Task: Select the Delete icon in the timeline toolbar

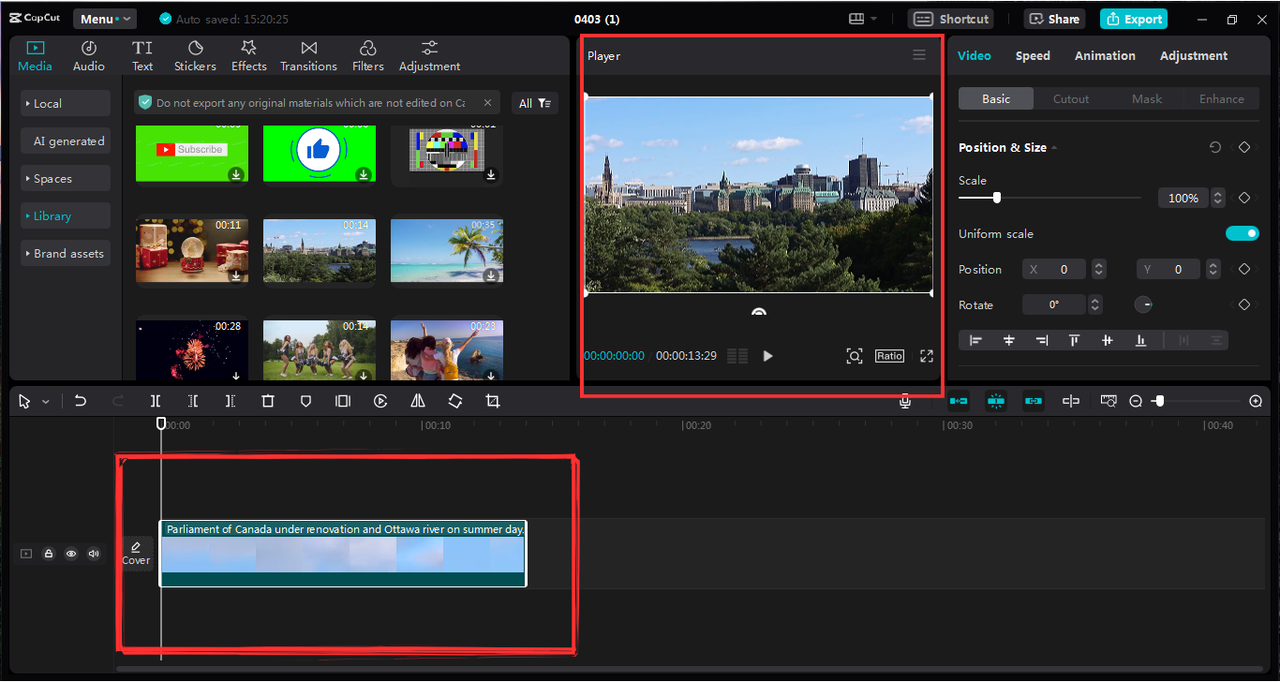Action: [267, 400]
